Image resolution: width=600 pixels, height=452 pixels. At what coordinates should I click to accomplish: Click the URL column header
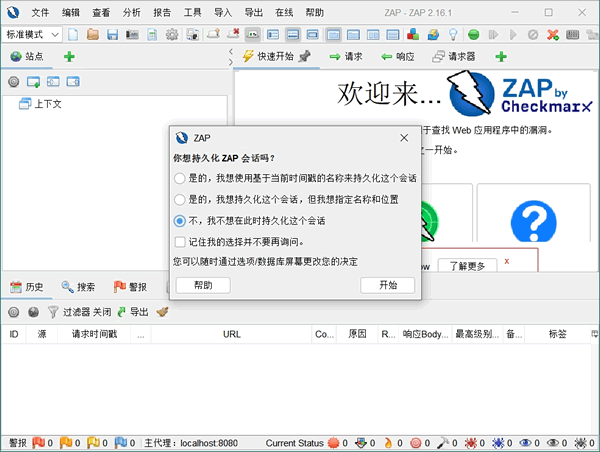pyautogui.click(x=231, y=334)
